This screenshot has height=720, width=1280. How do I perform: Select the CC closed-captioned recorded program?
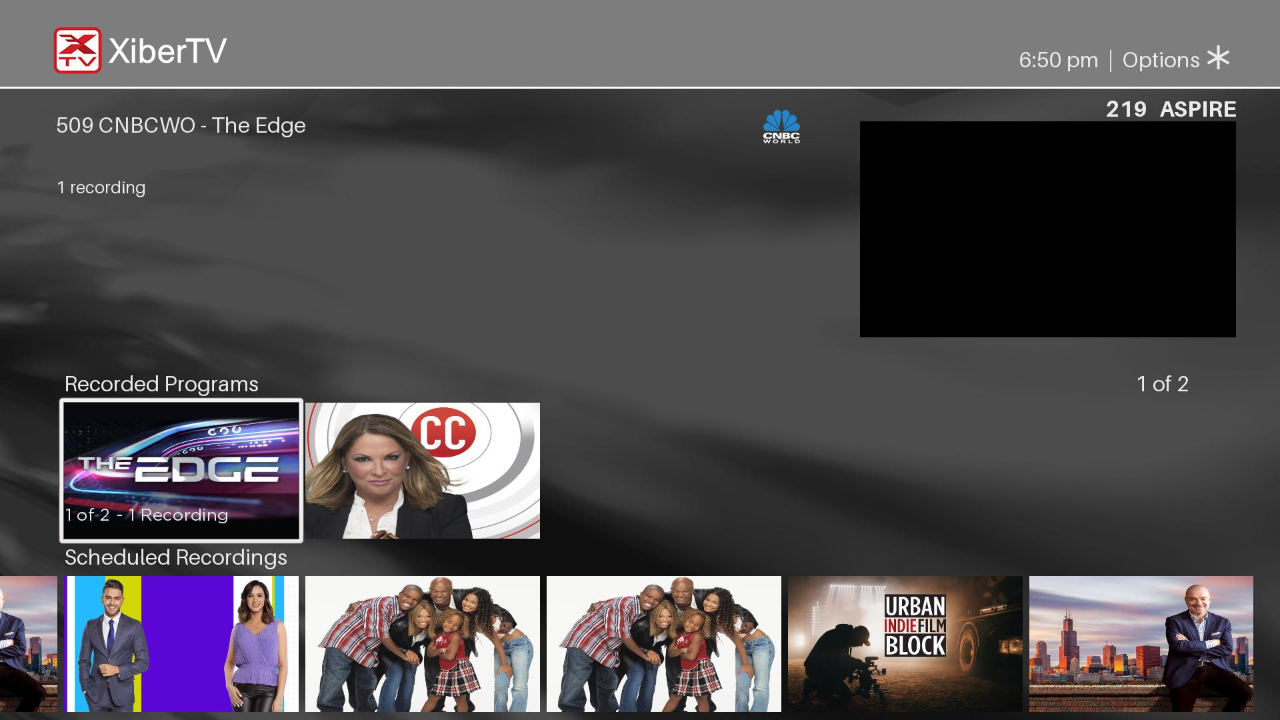(422, 470)
